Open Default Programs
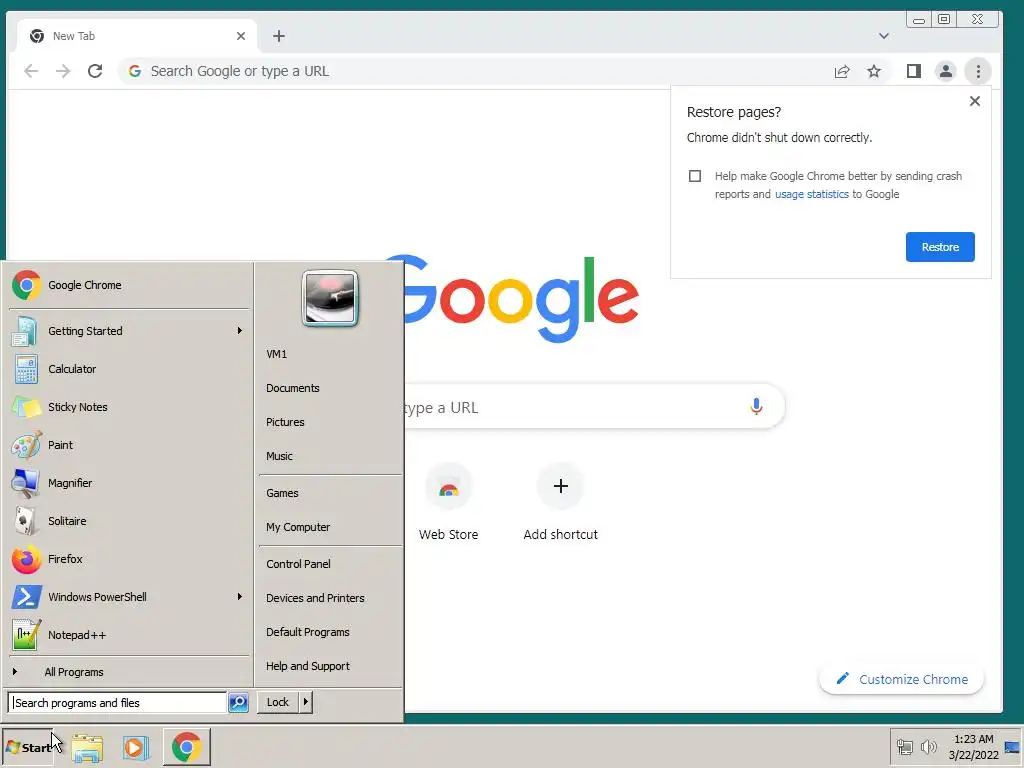Image resolution: width=1024 pixels, height=768 pixels. point(330,632)
